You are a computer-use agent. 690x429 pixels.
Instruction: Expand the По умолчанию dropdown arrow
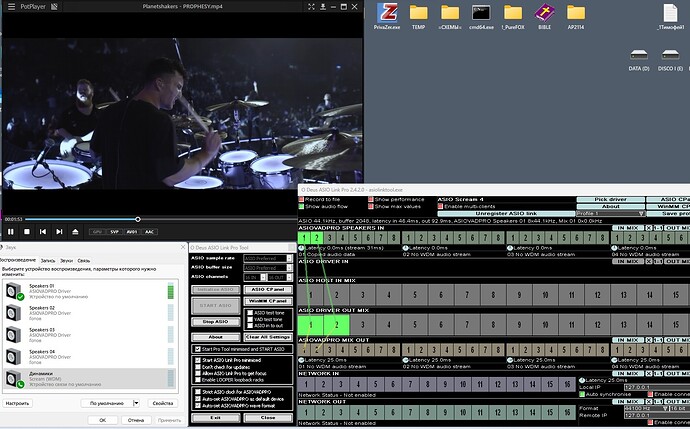136,403
